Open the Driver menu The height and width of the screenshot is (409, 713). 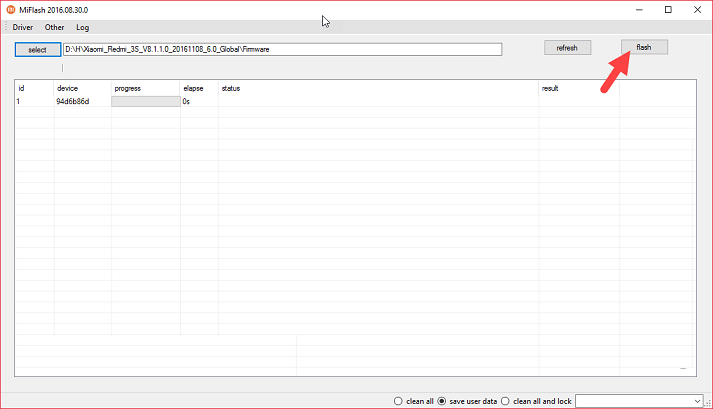(23, 27)
